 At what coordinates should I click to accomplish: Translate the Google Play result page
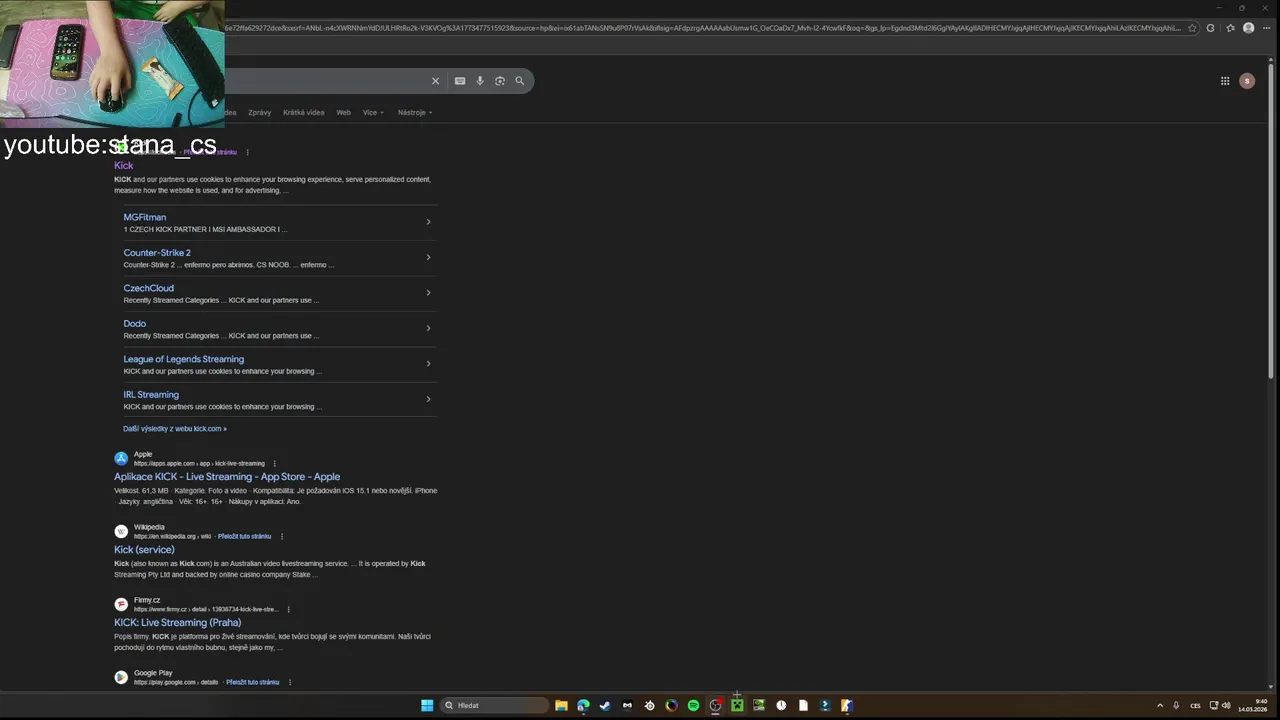(253, 682)
